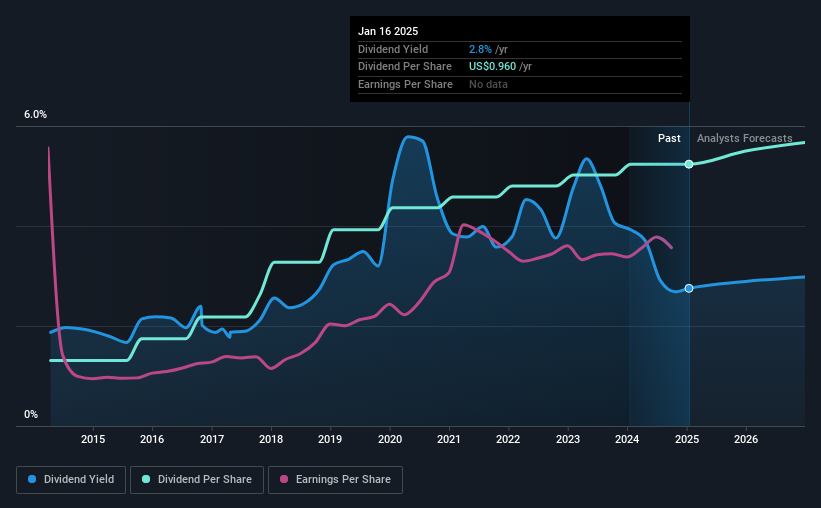Click the 2026 x-axis label
821x508 pixels.
point(746,439)
